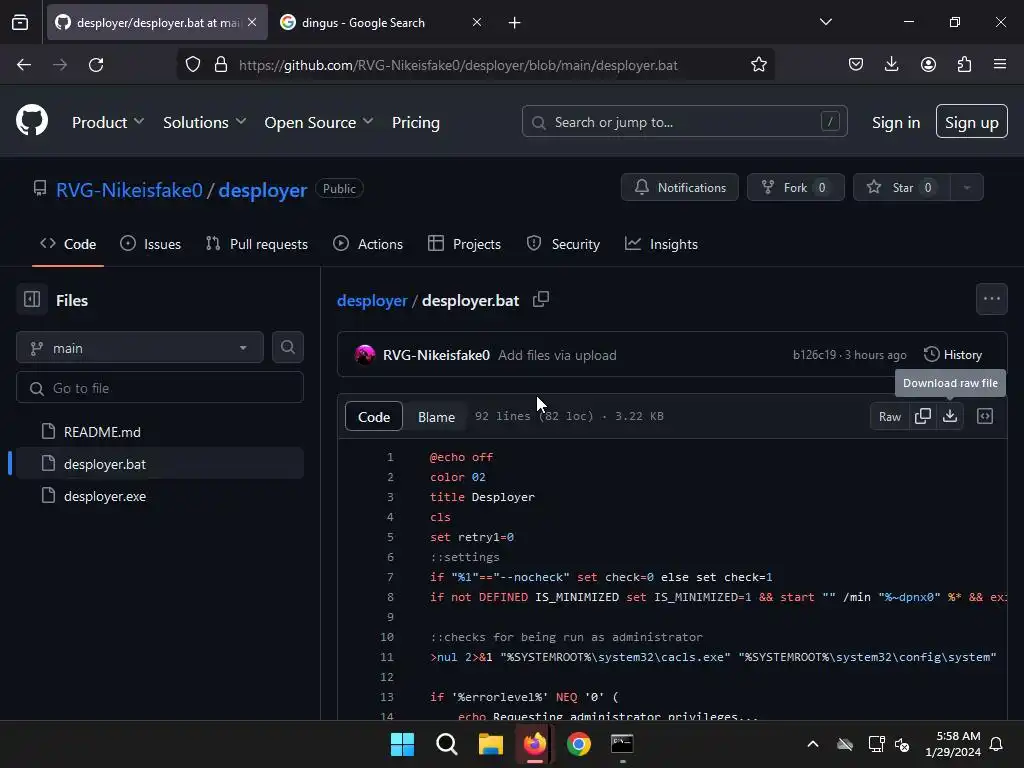Expand the Open Source navigation dropdown
The width and height of the screenshot is (1024, 768).
[319, 122]
